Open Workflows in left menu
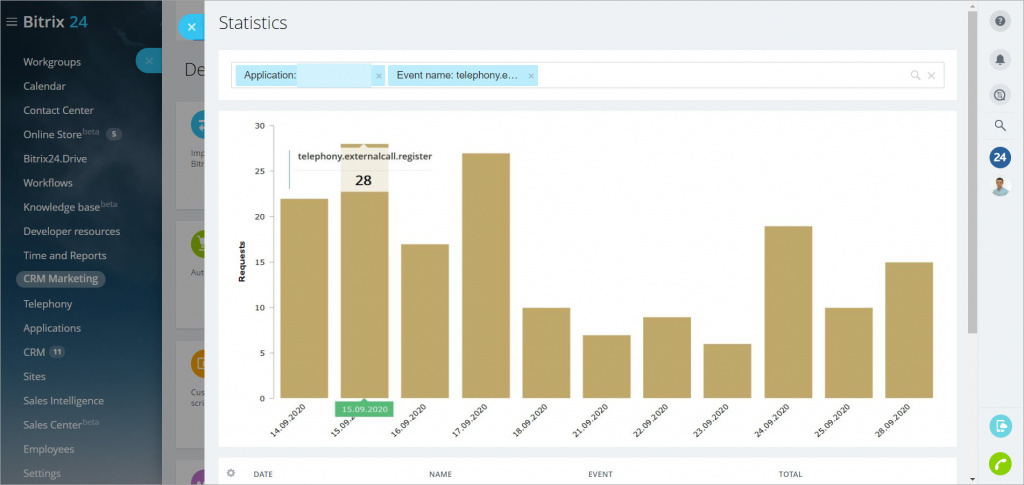This screenshot has height=485, width=1024. 48,183
